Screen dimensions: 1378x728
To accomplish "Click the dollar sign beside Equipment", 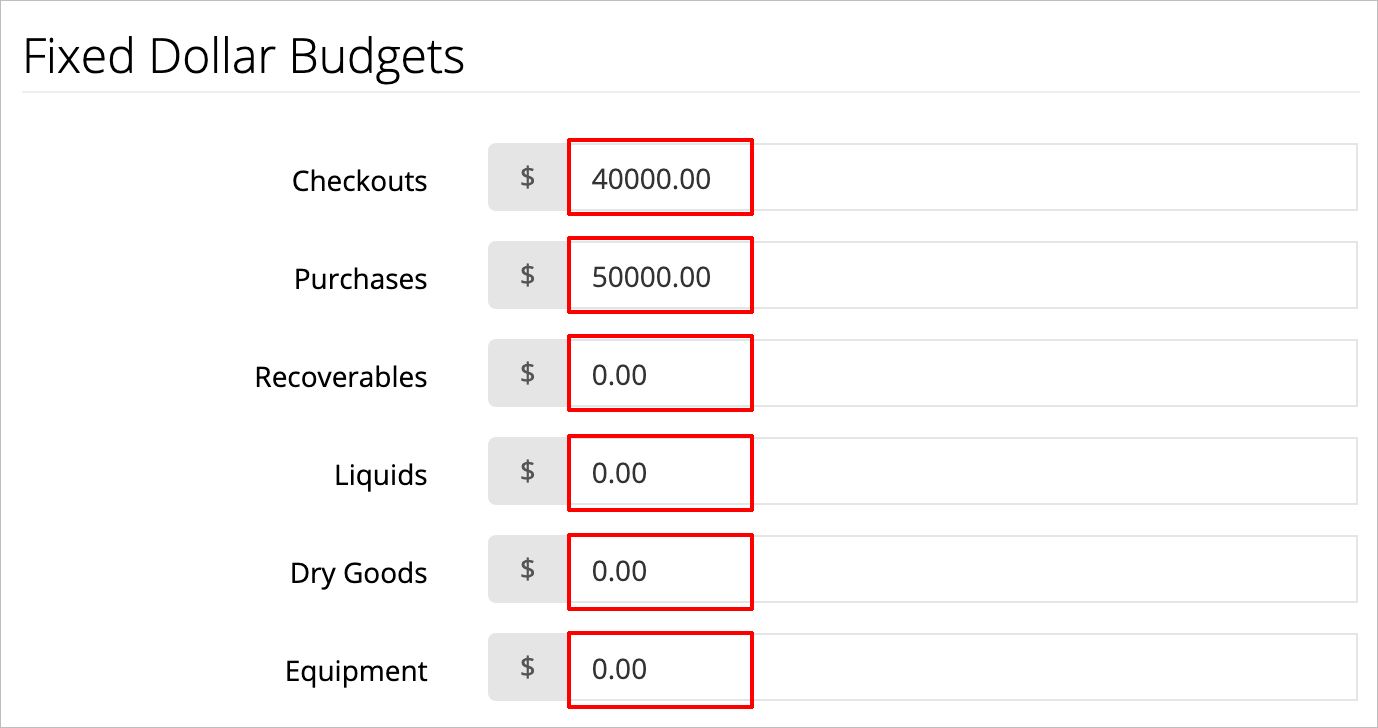I will pos(526,668).
